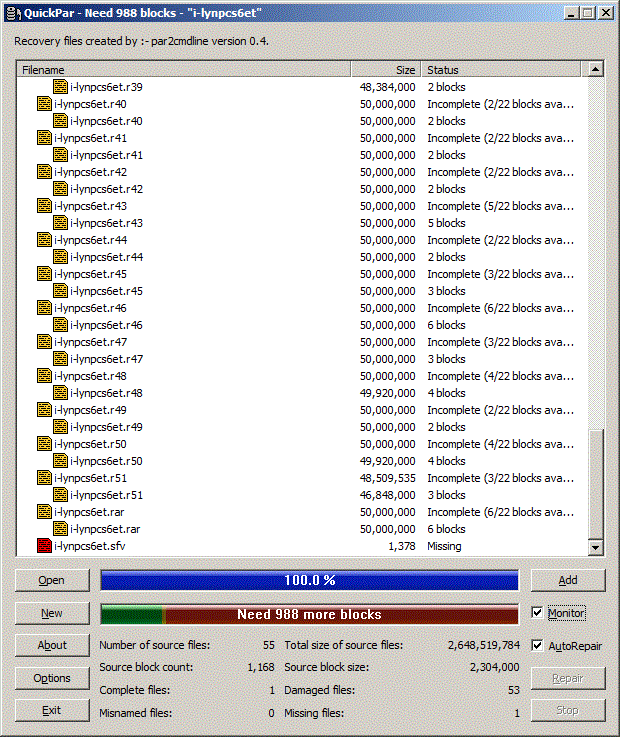Click the icon of i-lynpcs6et.r43, 5 blocks row
Screen dimensions: 620x737
click(x=60, y=223)
